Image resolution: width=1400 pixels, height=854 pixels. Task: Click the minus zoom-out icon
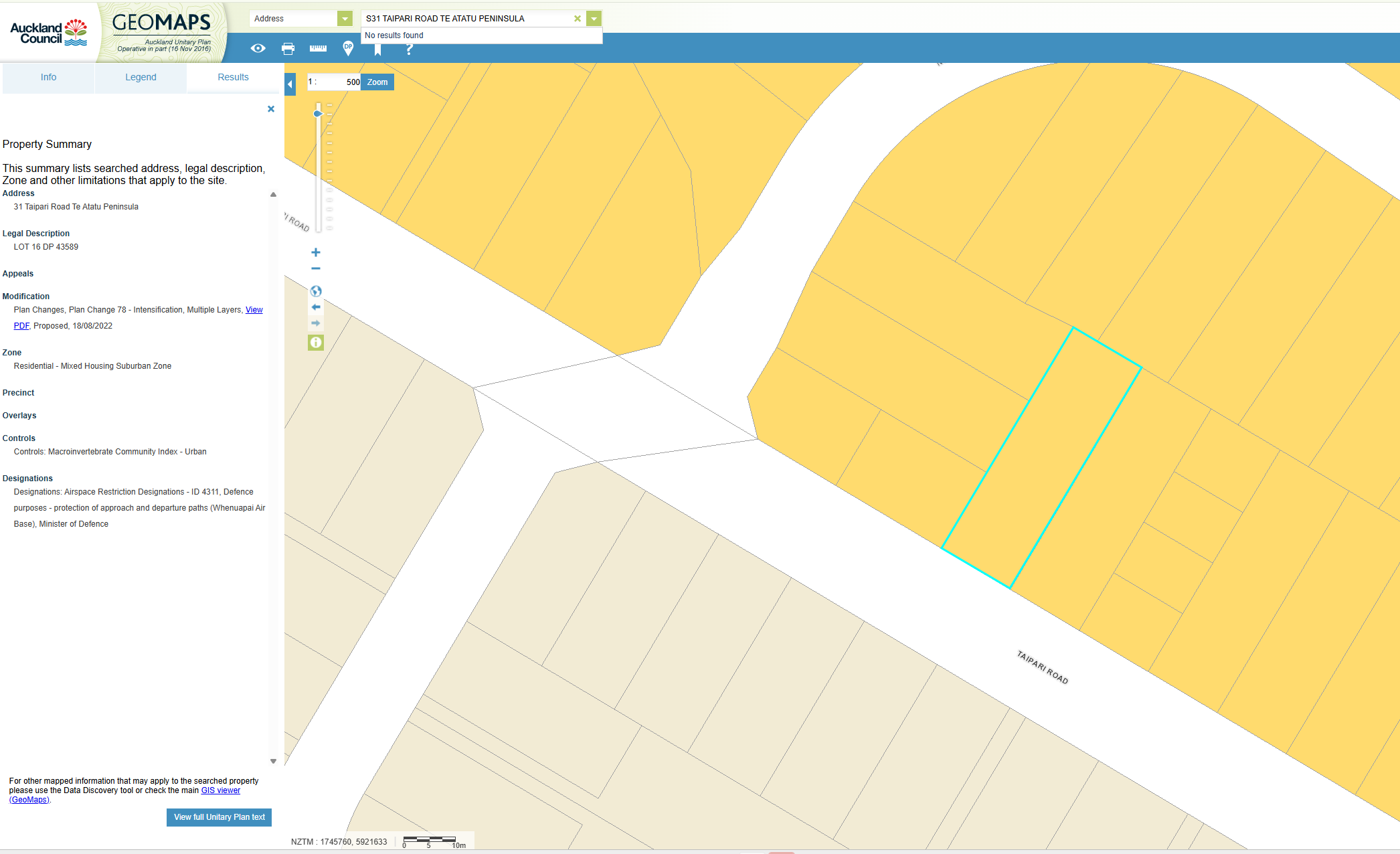tap(316, 268)
